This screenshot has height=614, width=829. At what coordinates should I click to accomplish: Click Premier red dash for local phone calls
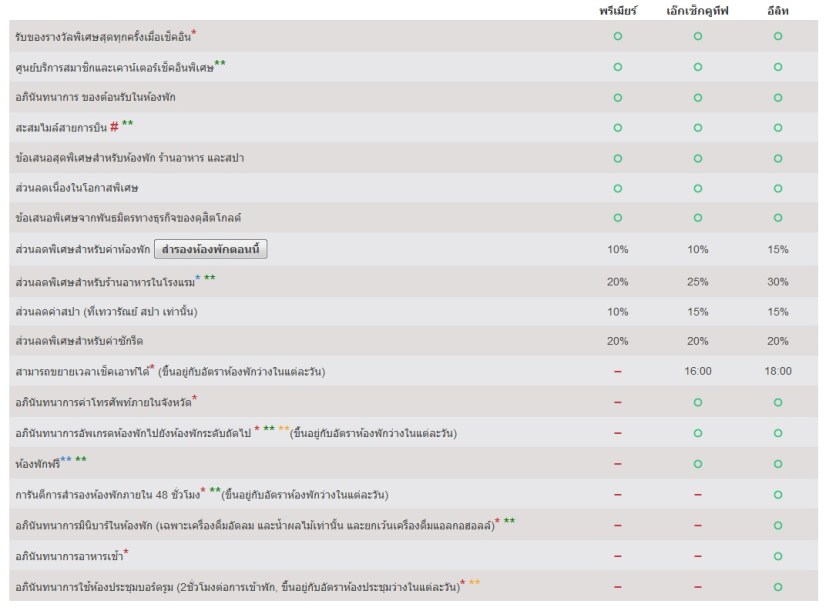[x=617, y=402]
